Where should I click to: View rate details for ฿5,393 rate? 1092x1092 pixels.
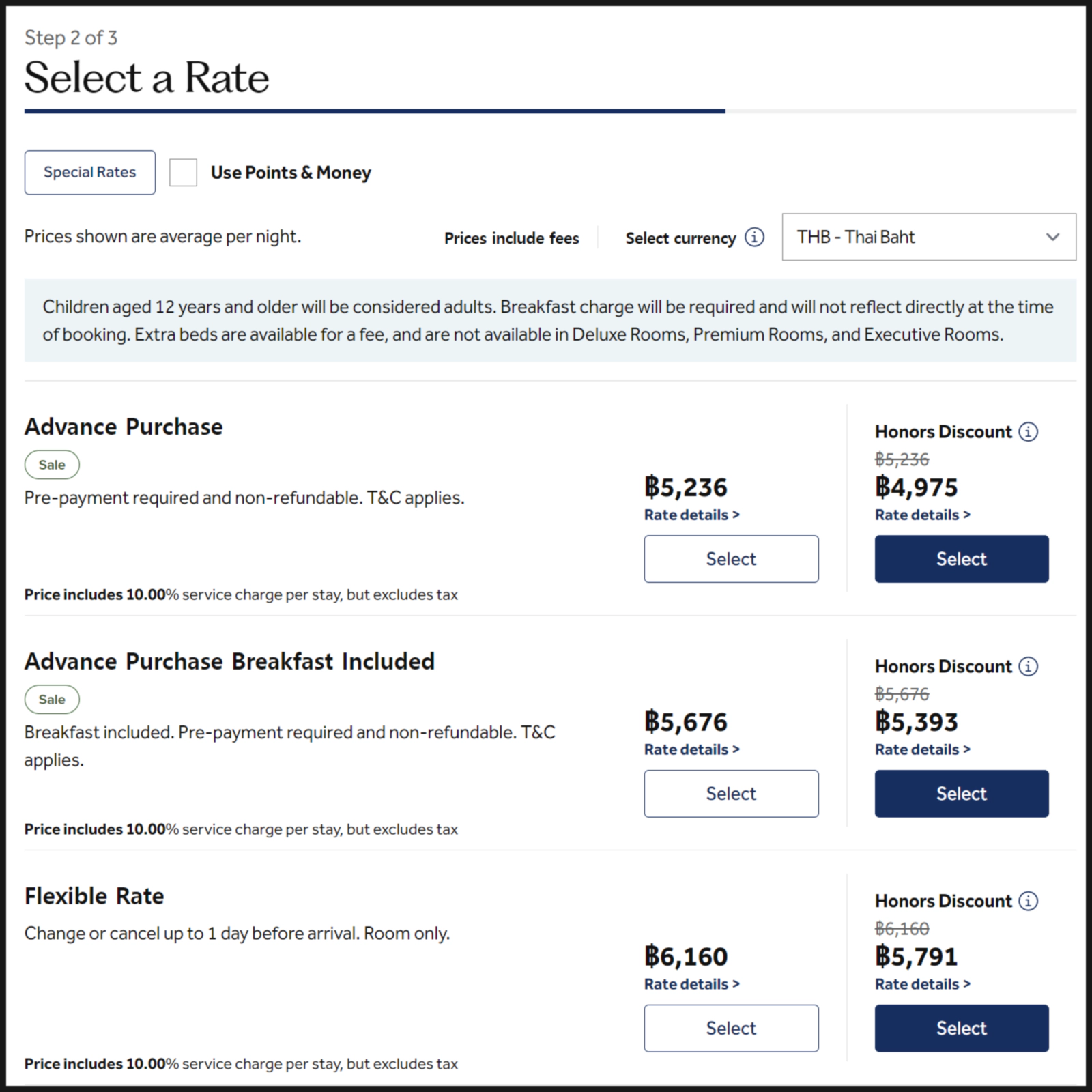[x=922, y=750]
